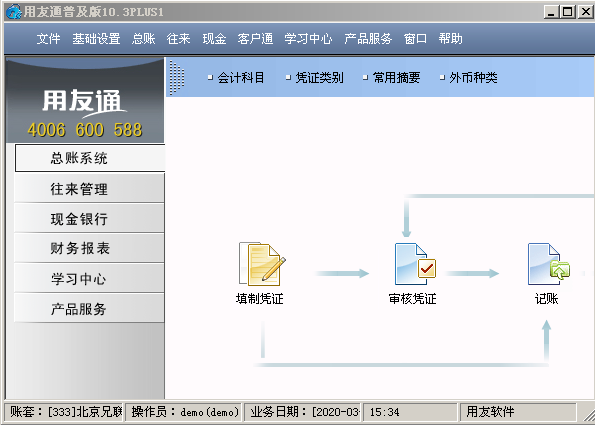This screenshot has height=425, width=595.
Task: Open the 财务报表 sidebar module
Action: [90, 248]
